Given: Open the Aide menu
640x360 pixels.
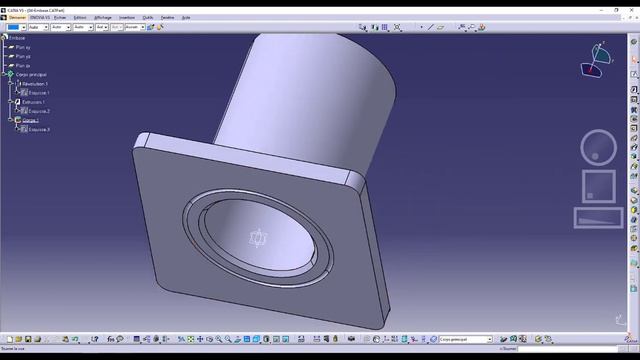Looking at the screenshot, I should pos(186,18).
